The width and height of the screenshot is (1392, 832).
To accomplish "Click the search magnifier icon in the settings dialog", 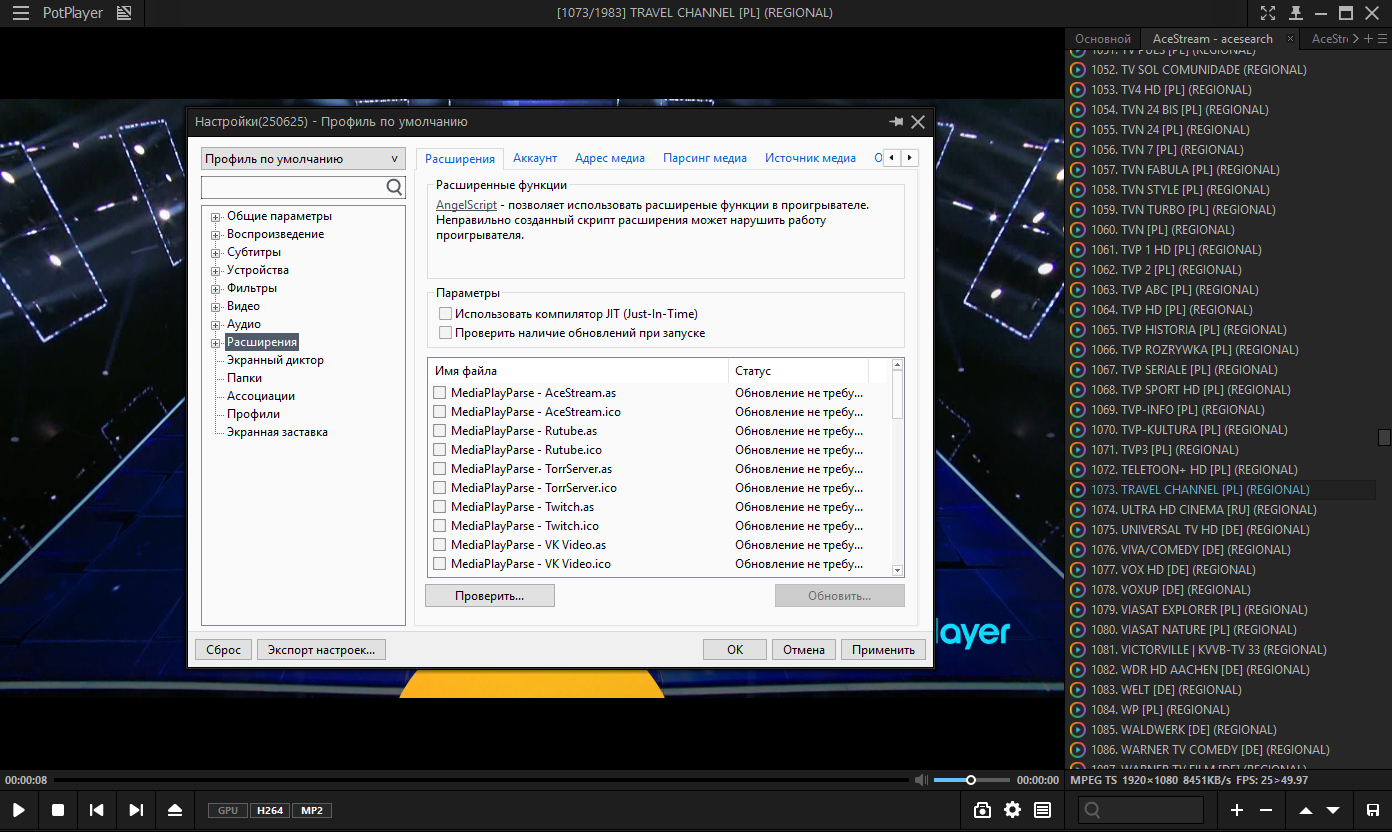I will pos(394,187).
